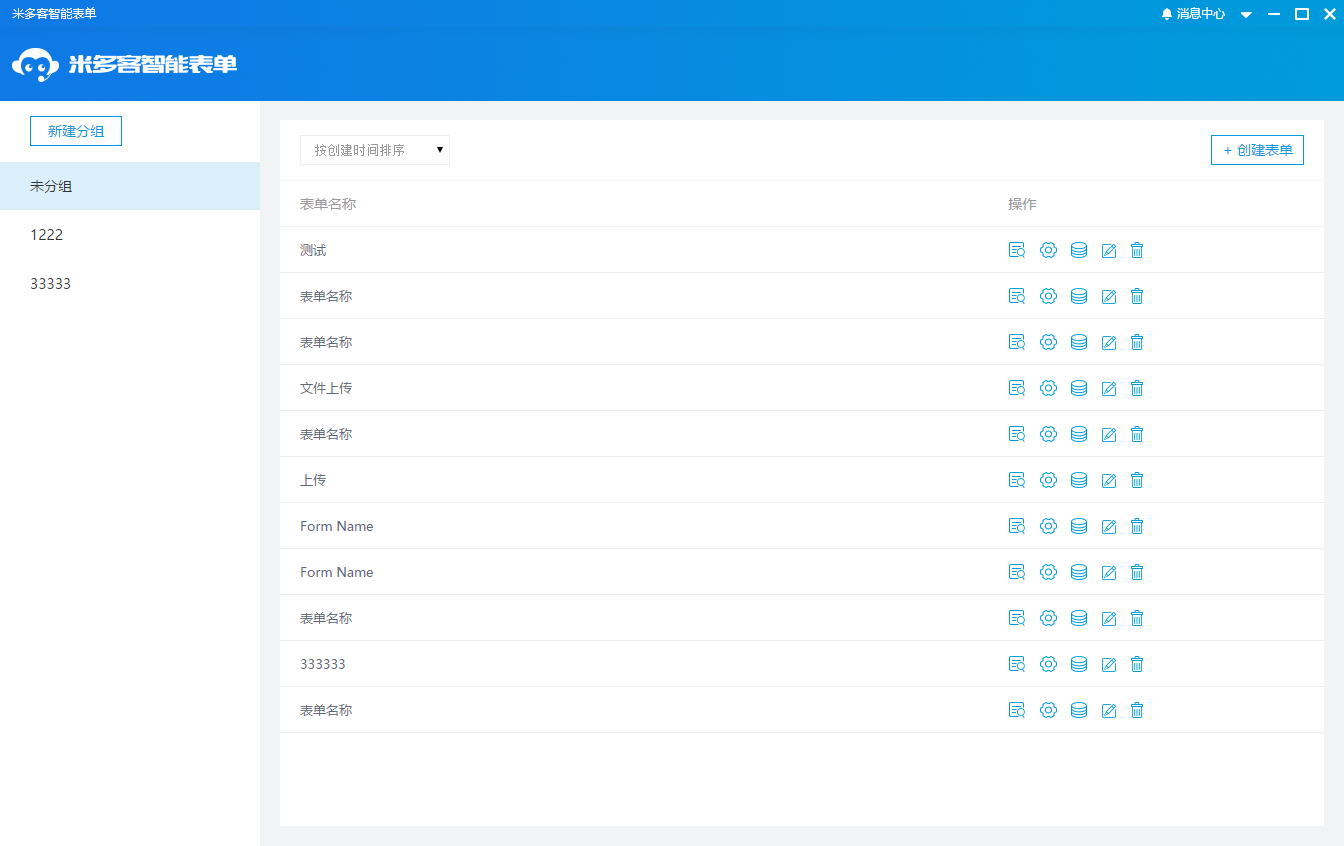Click edit icon for 333333 form
The image size is (1344, 846).
click(x=1108, y=664)
